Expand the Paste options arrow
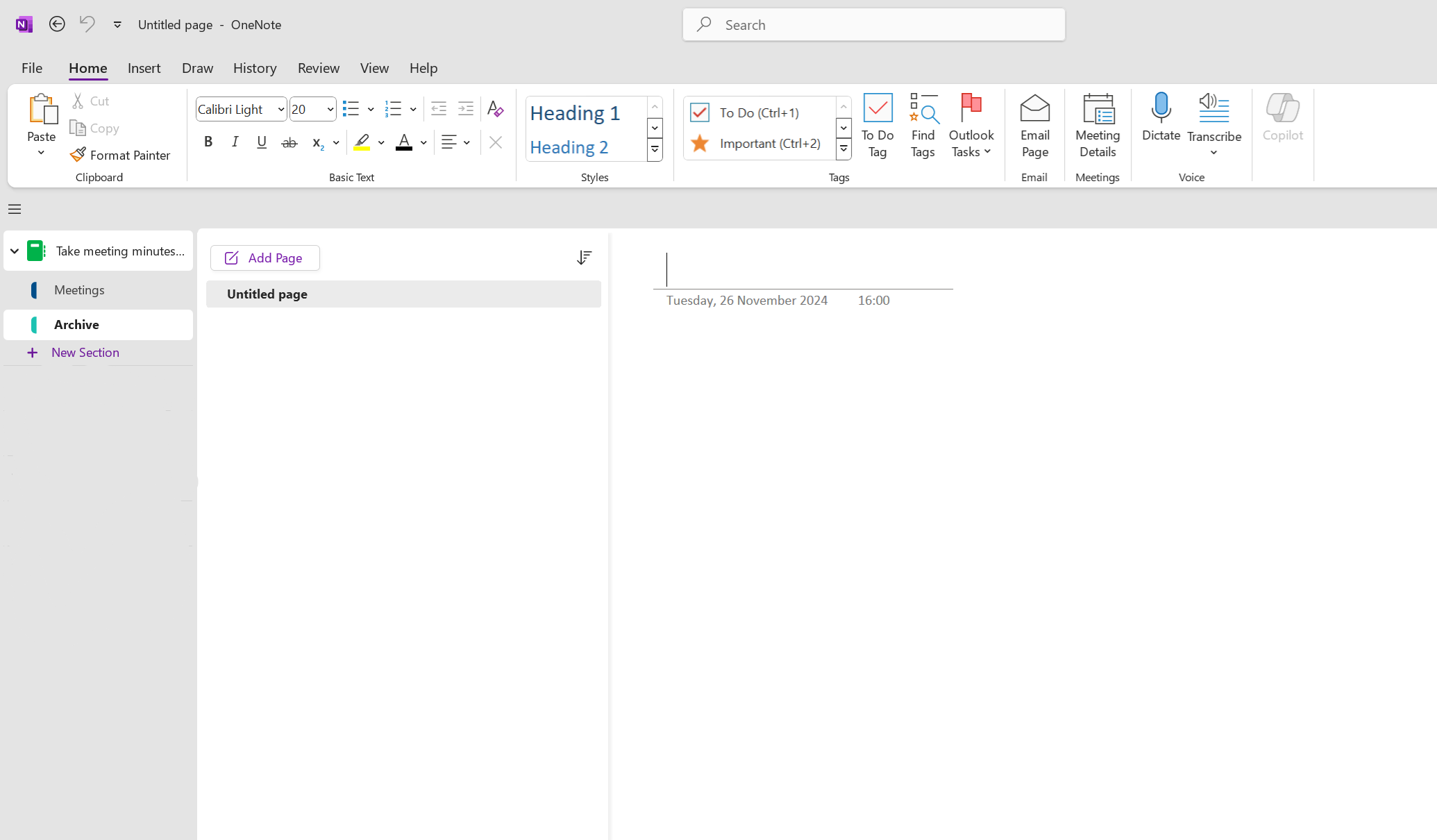This screenshot has height=840, width=1437. point(42,152)
